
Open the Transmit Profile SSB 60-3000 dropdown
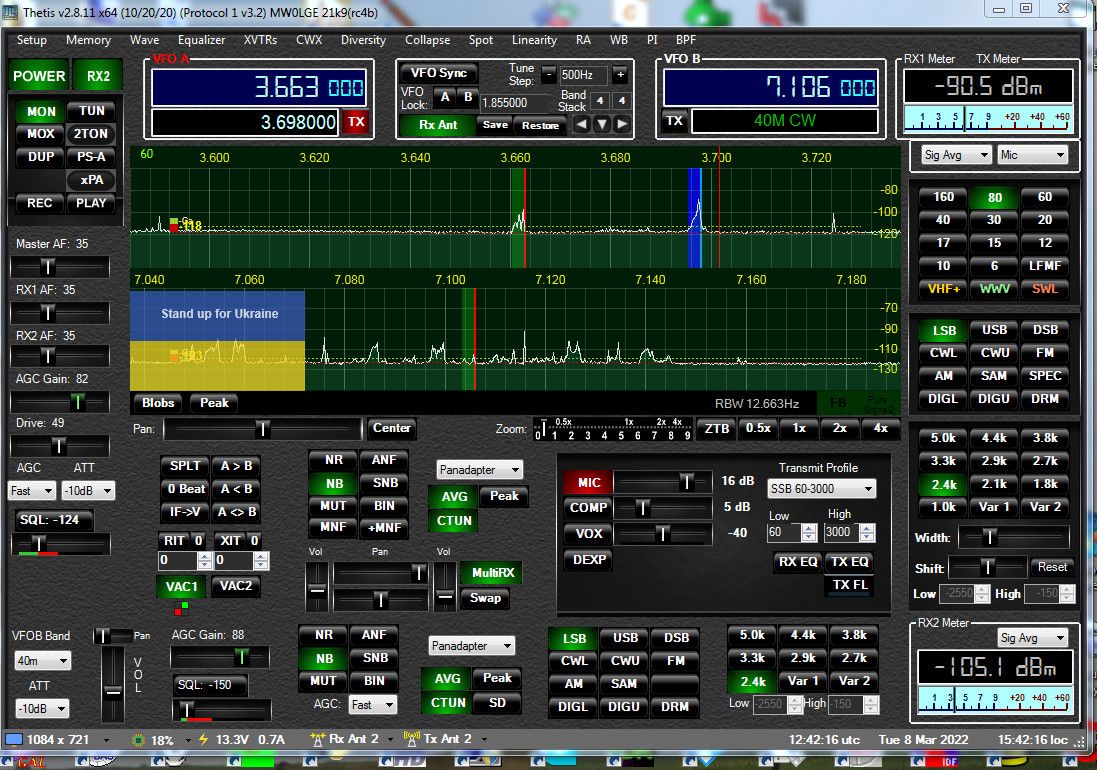click(821, 489)
